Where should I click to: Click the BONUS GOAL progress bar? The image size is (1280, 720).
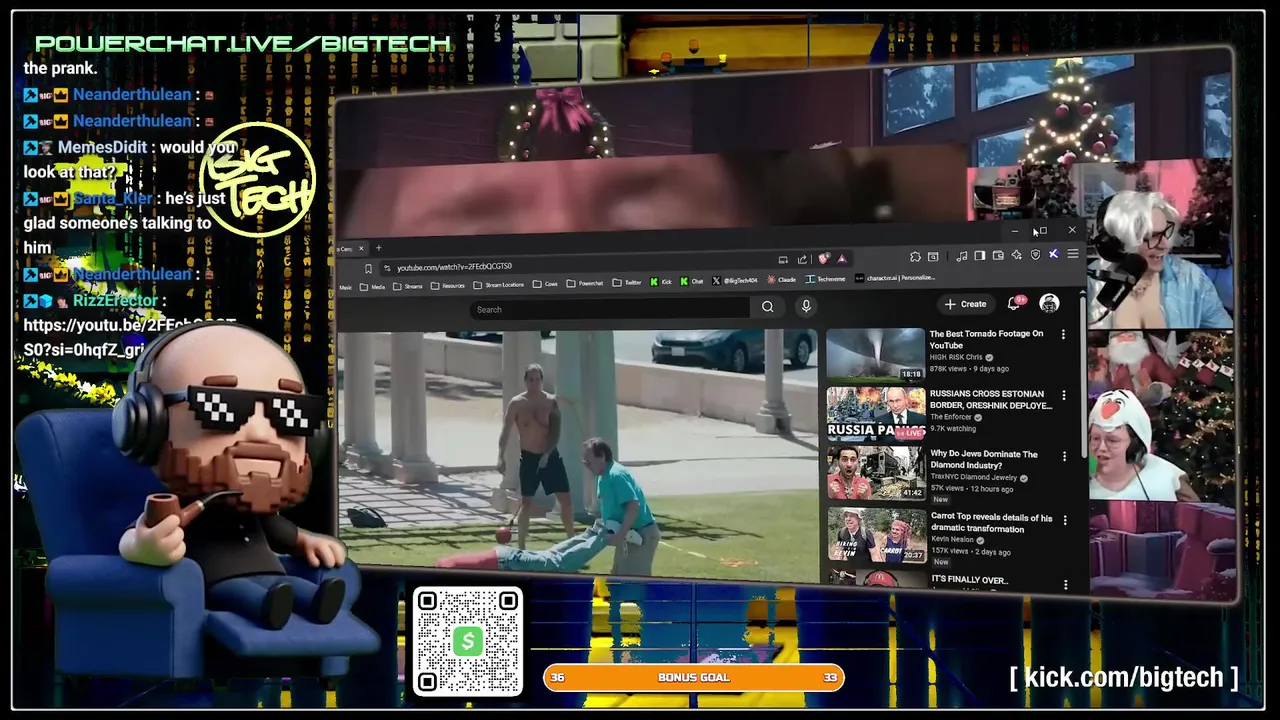coord(693,677)
